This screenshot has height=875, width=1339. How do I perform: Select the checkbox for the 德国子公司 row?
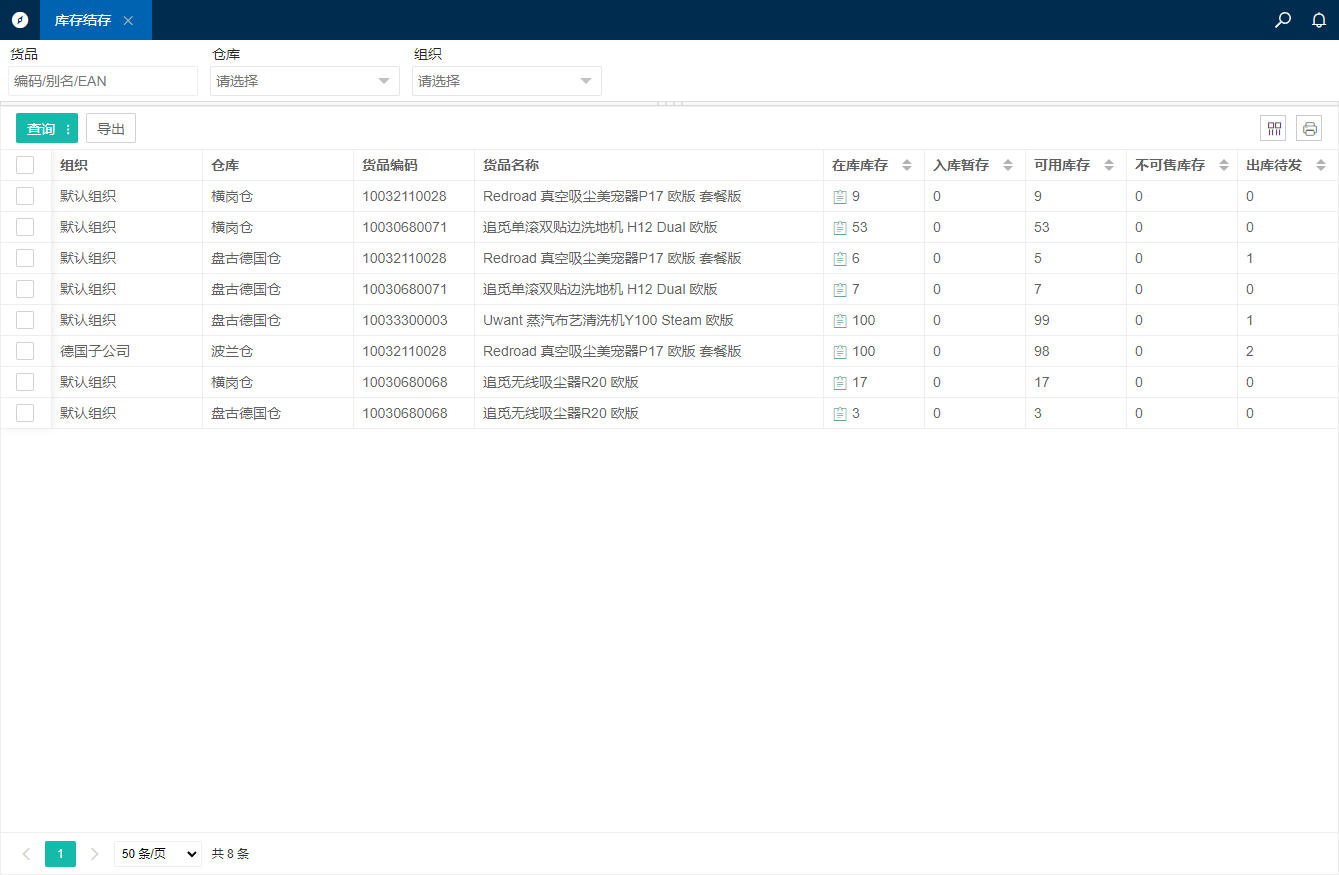[x=25, y=352]
